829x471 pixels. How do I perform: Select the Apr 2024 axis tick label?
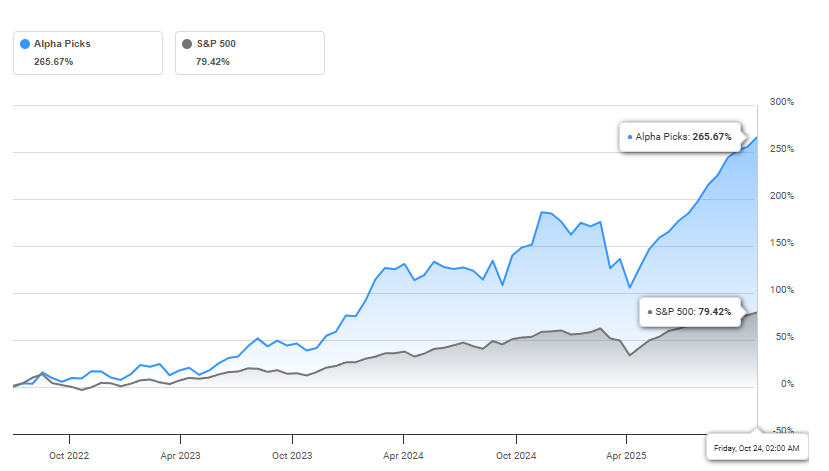[x=403, y=455]
